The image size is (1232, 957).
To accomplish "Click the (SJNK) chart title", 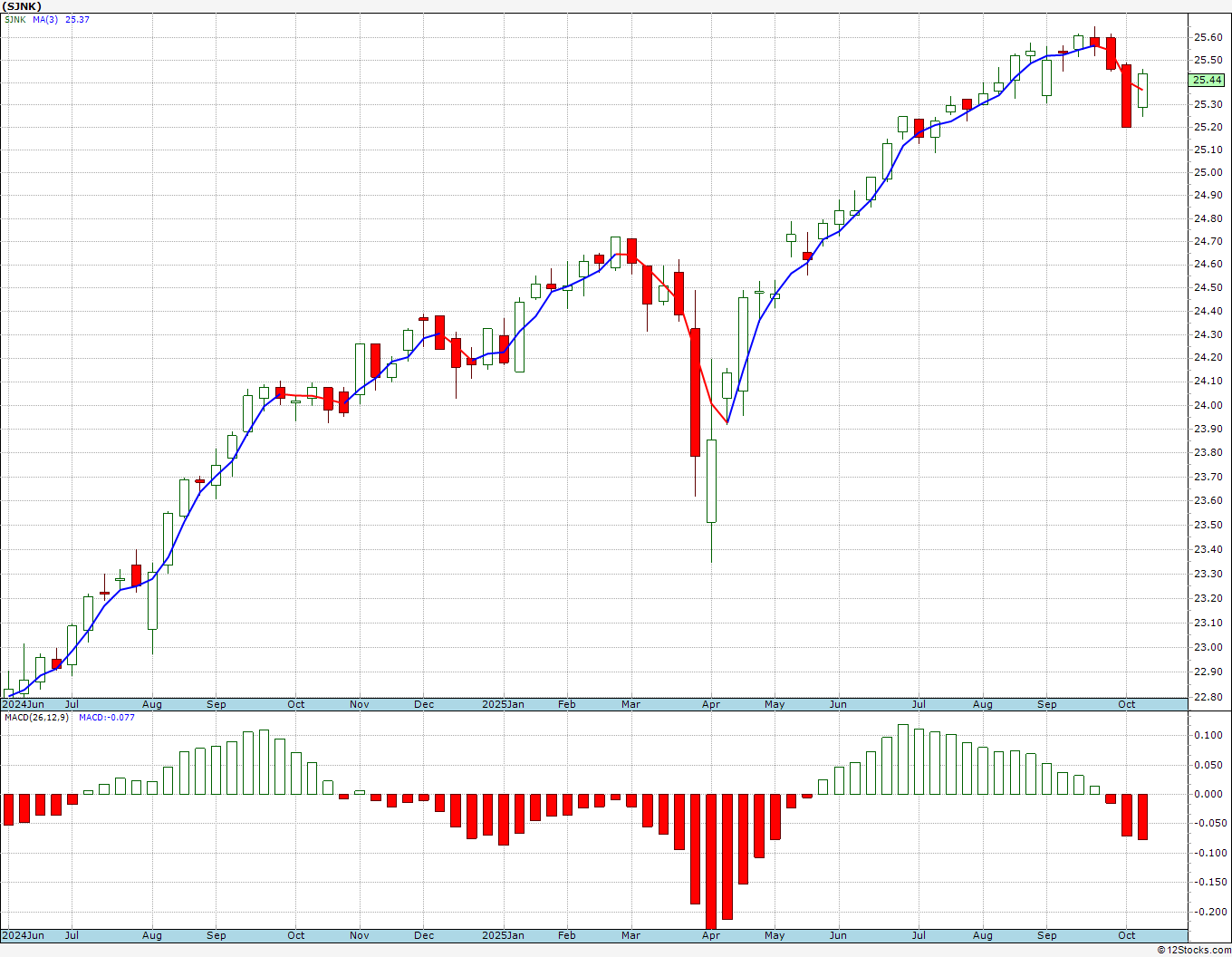I will coord(23,6).
